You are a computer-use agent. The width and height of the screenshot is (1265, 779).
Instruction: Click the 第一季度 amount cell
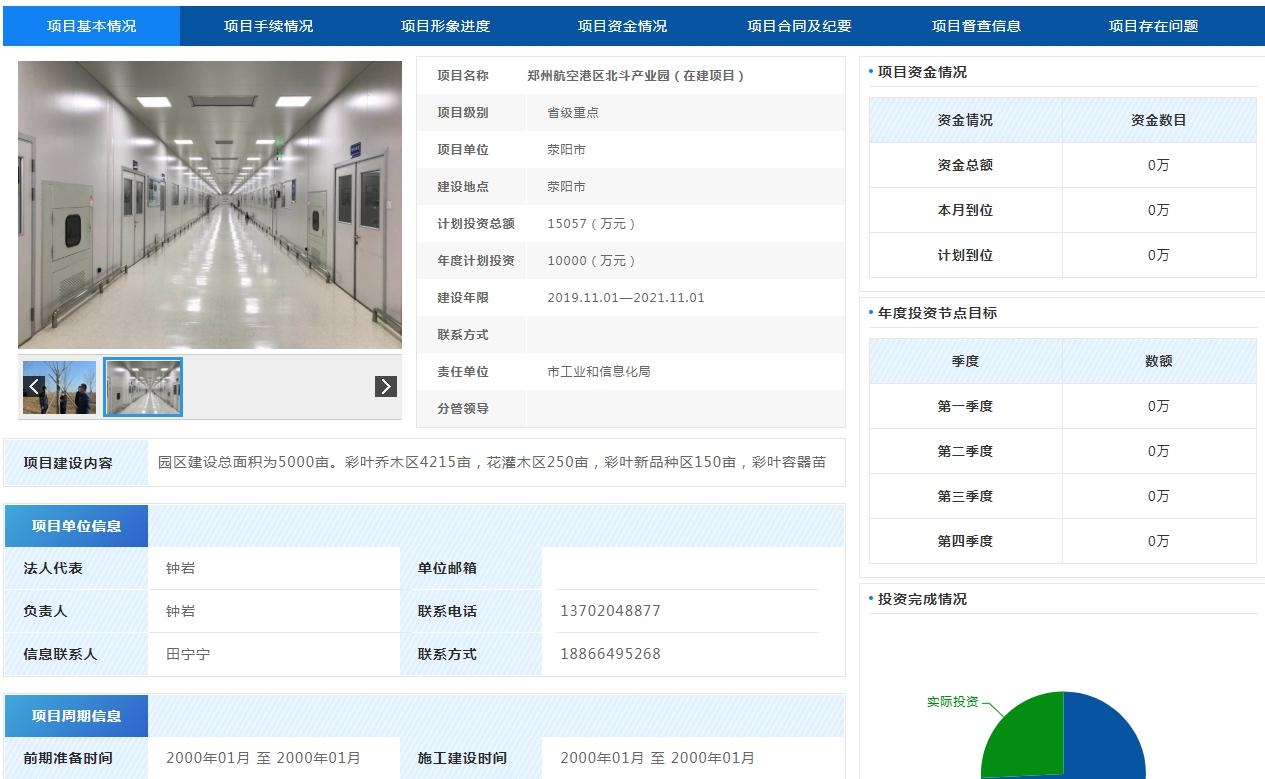coord(1159,406)
